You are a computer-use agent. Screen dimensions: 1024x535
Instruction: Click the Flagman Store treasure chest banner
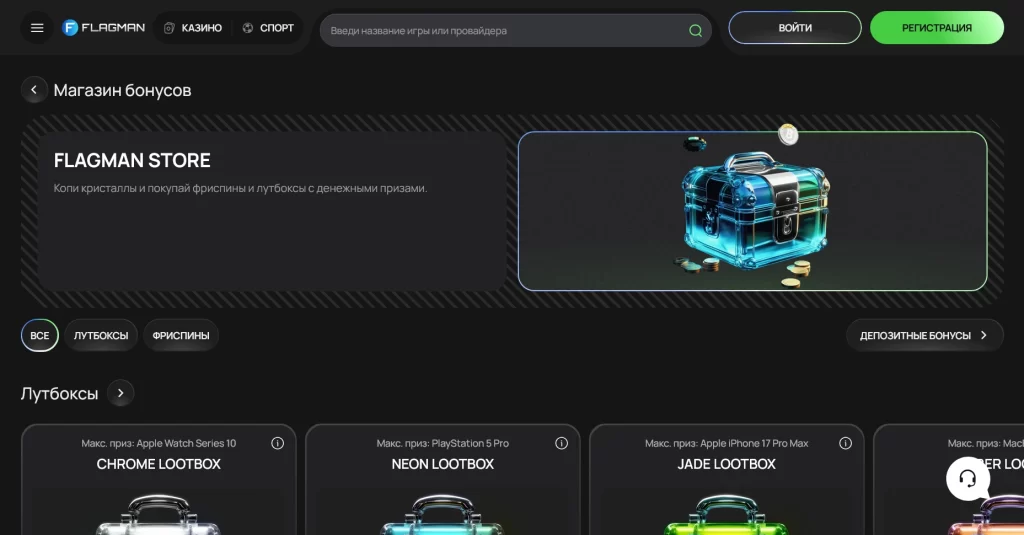coord(752,211)
